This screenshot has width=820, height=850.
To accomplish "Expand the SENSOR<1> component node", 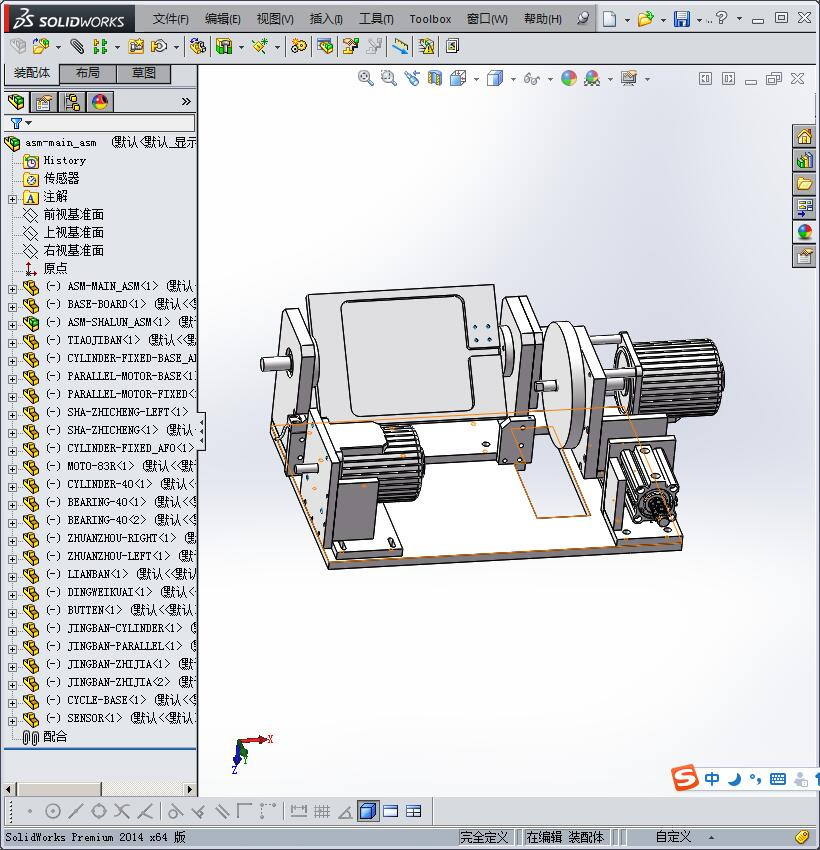I will (x=12, y=721).
